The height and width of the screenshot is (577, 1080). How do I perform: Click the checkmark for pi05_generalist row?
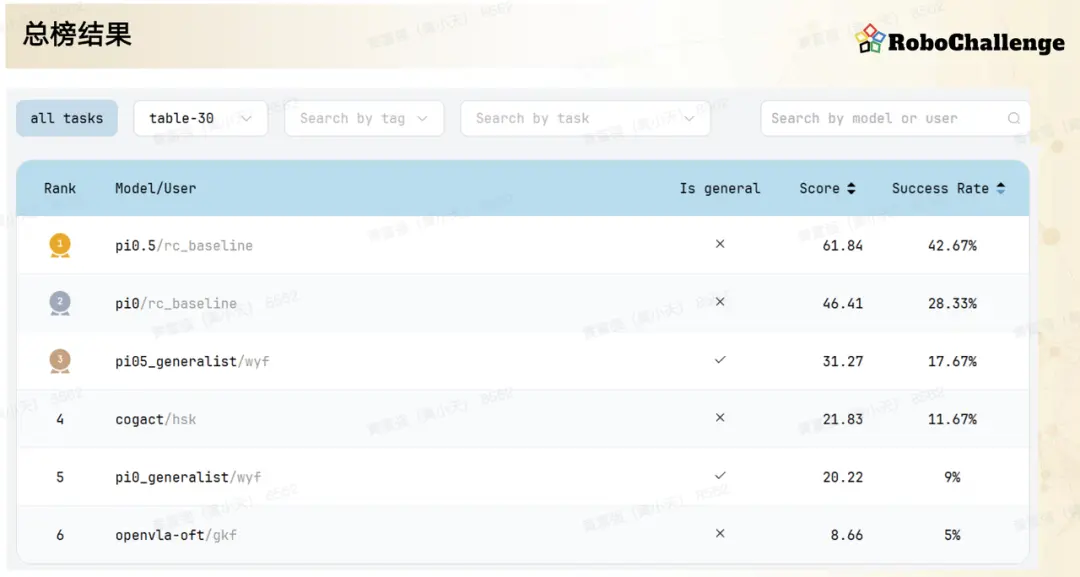[x=720, y=360]
